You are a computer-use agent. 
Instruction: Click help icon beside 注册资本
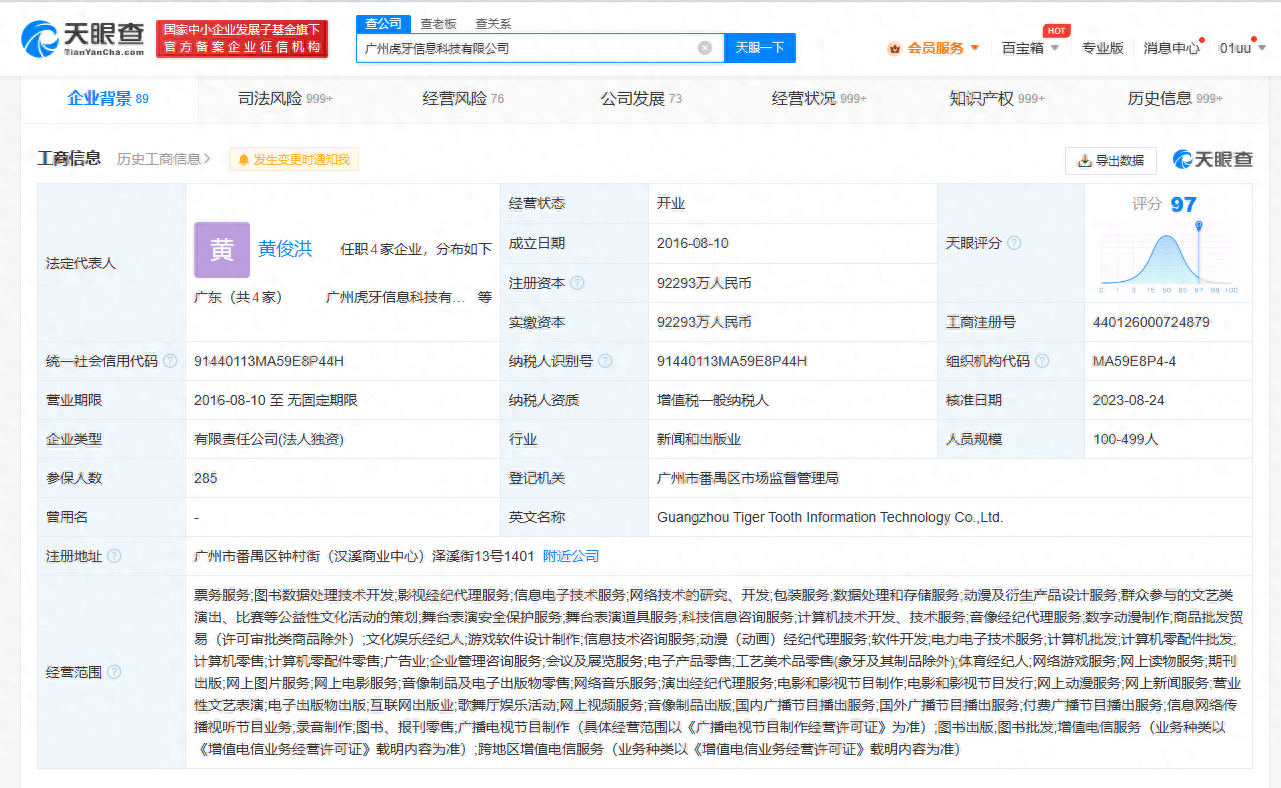pyautogui.click(x=577, y=283)
